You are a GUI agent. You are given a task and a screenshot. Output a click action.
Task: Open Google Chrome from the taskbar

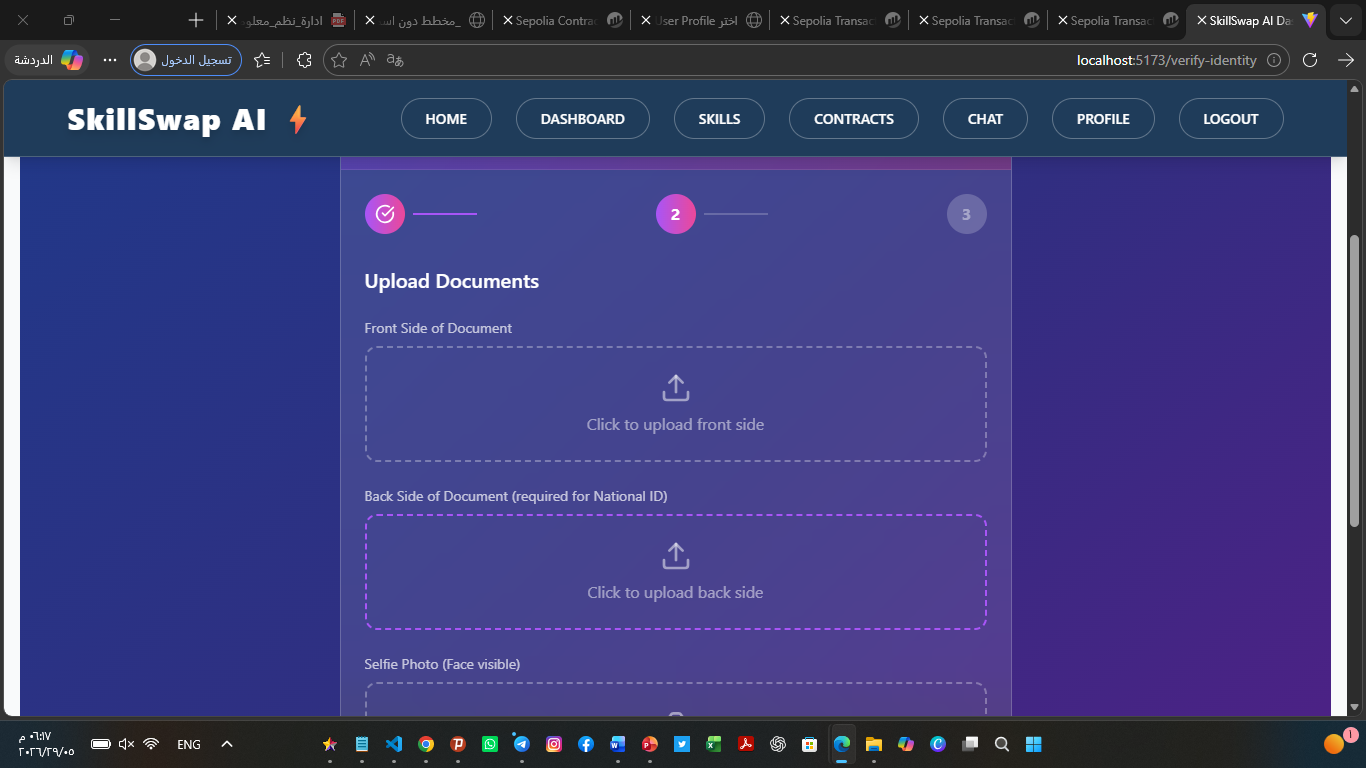[426, 744]
